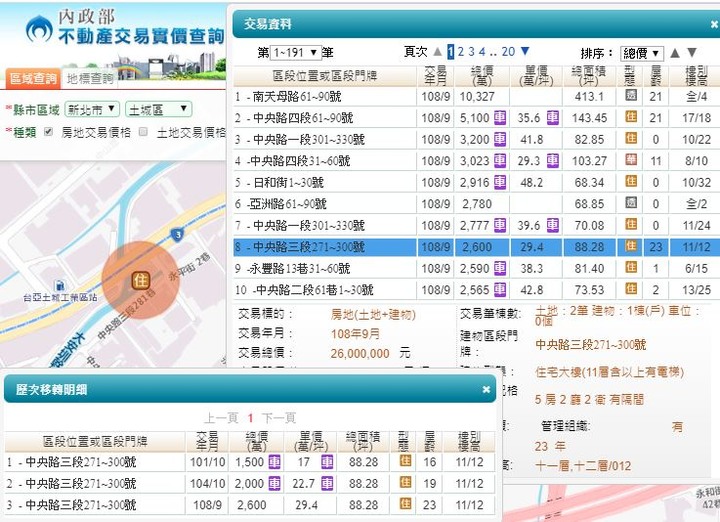Image resolution: width=720 pixels, height=522 pixels.
Task: Click the gas station icon on the map
Action: pyautogui.click(x=59, y=286)
